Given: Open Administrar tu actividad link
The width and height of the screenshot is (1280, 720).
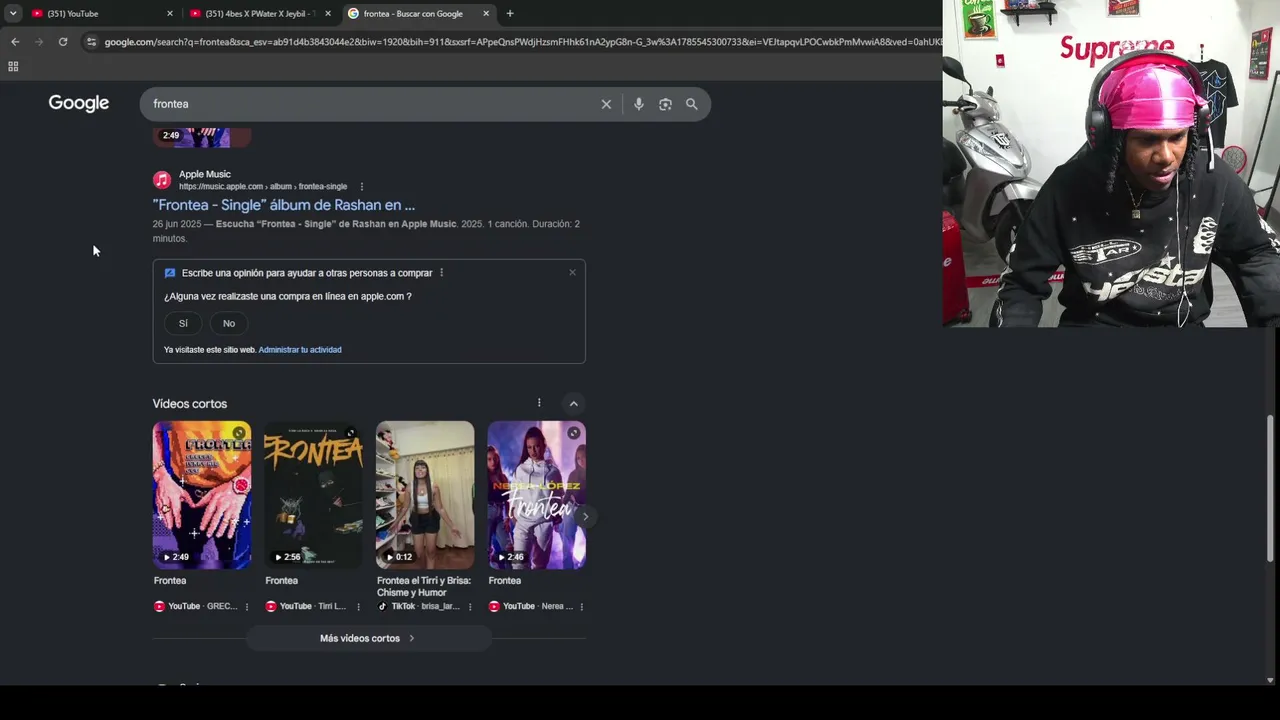Looking at the screenshot, I should pyautogui.click(x=300, y=350).
